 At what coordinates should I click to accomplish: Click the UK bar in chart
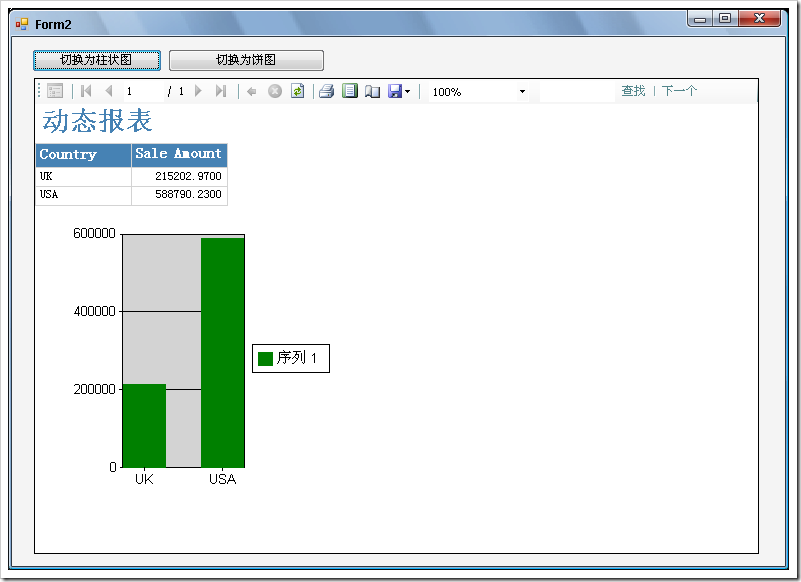coord(145,425)
